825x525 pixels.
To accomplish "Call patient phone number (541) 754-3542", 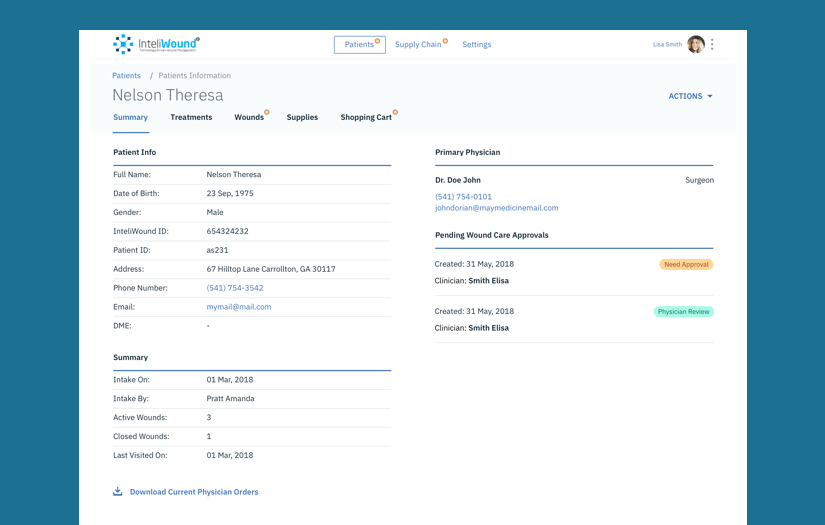I will coord(235,288).
